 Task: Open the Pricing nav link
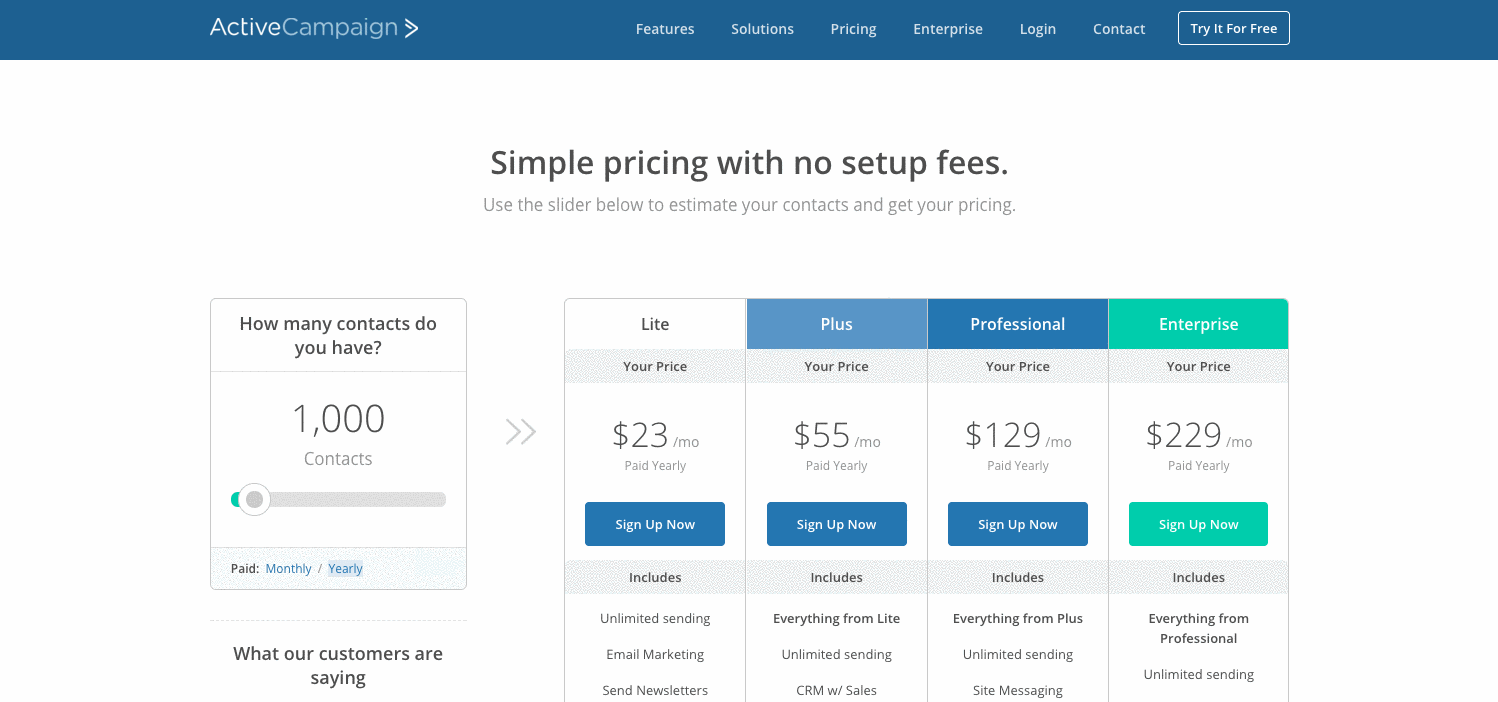click(853, 29)
